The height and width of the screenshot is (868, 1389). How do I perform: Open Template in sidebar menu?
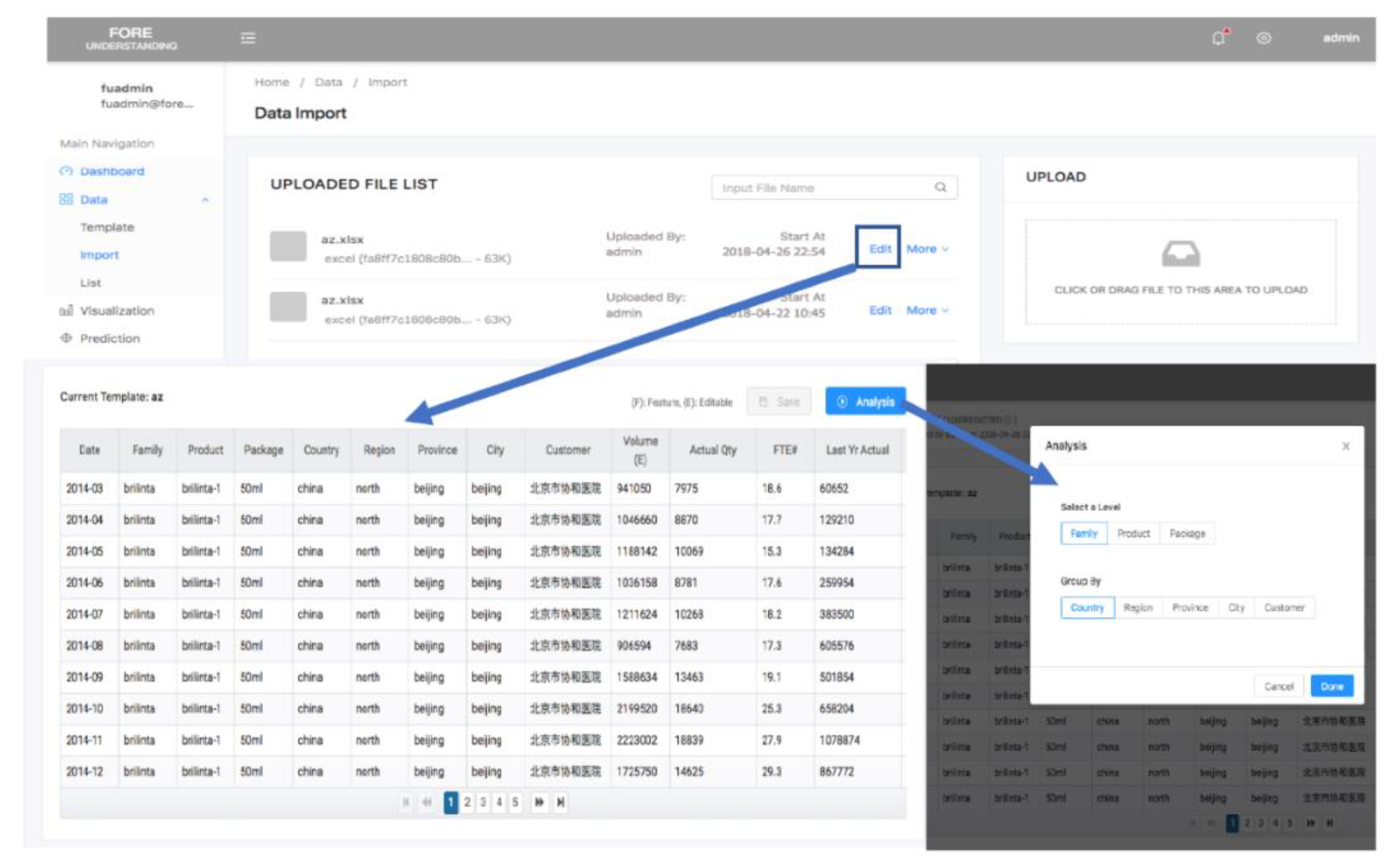pos(107,227)
